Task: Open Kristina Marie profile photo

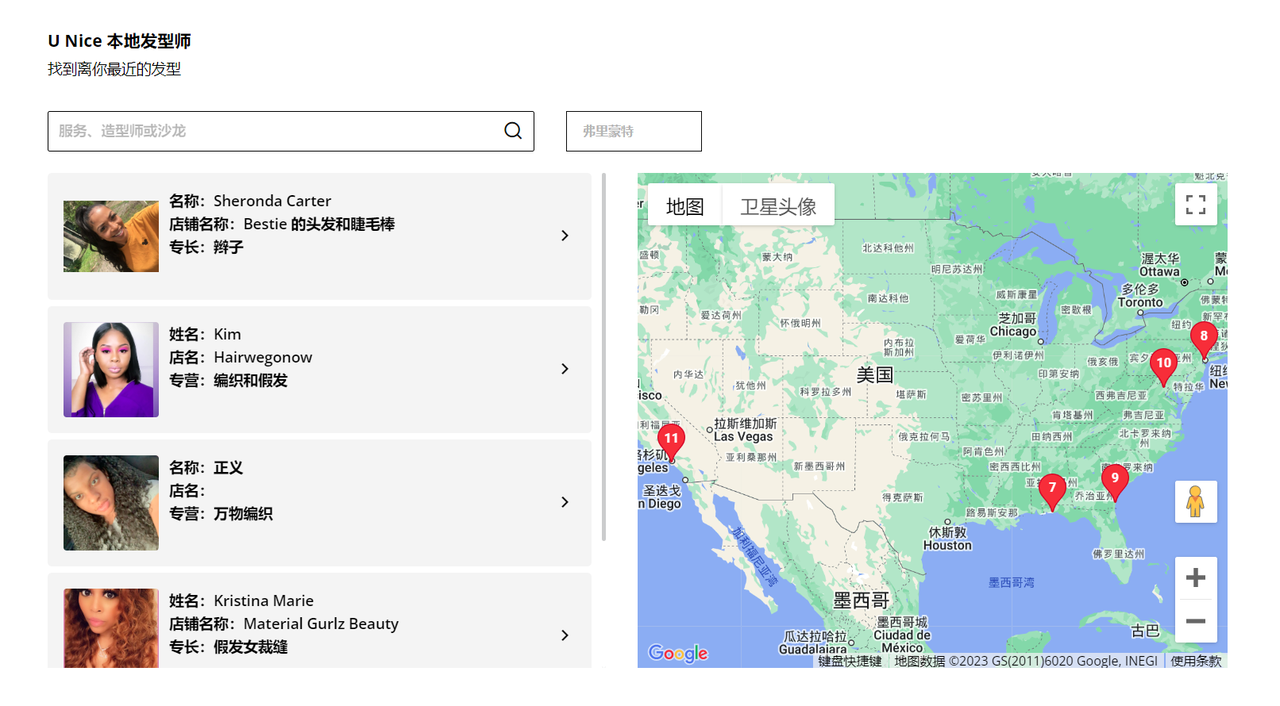Action: click(x=111, y=628)
